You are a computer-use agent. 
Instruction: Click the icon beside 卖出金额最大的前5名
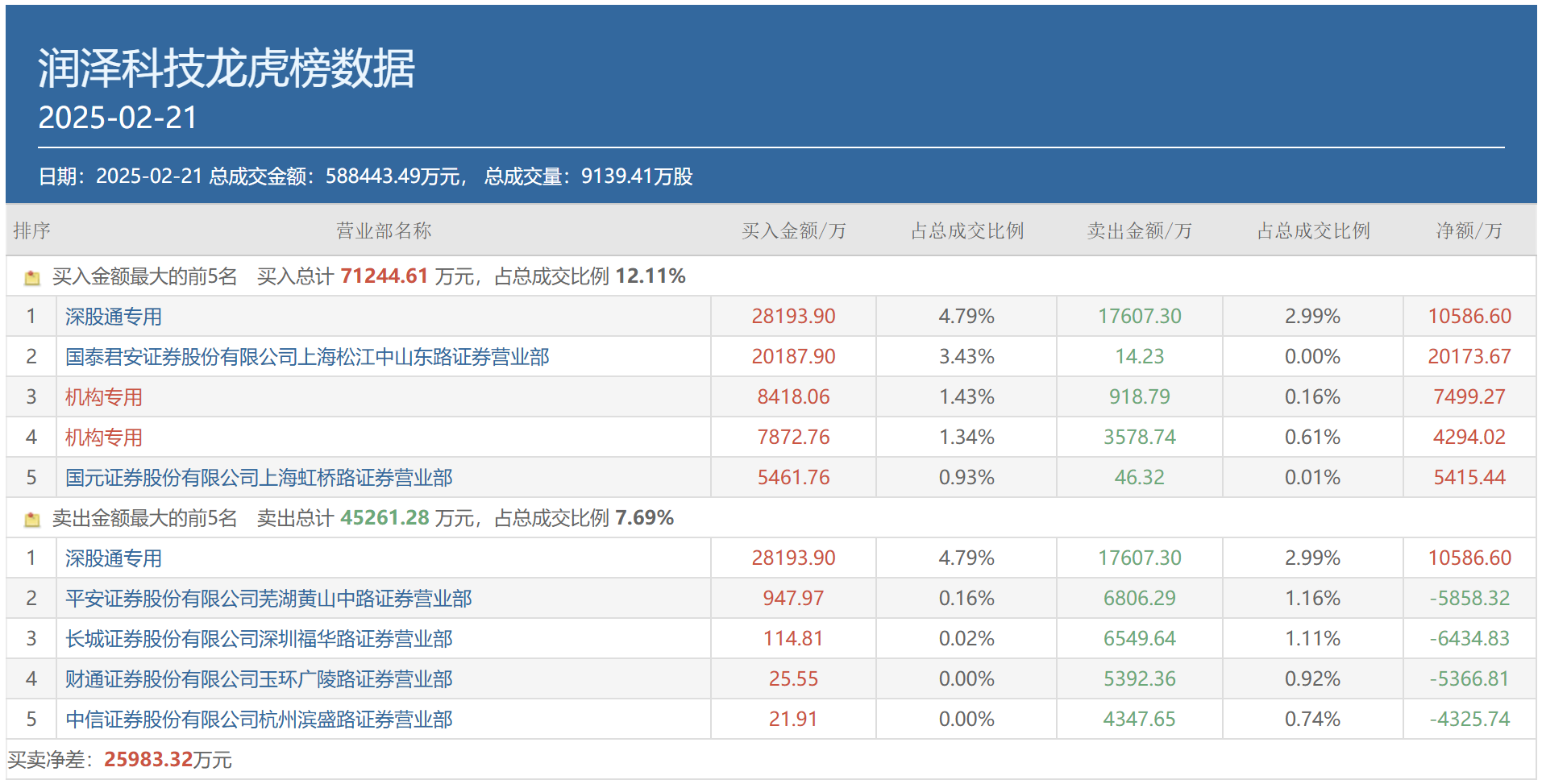[32, 520]
